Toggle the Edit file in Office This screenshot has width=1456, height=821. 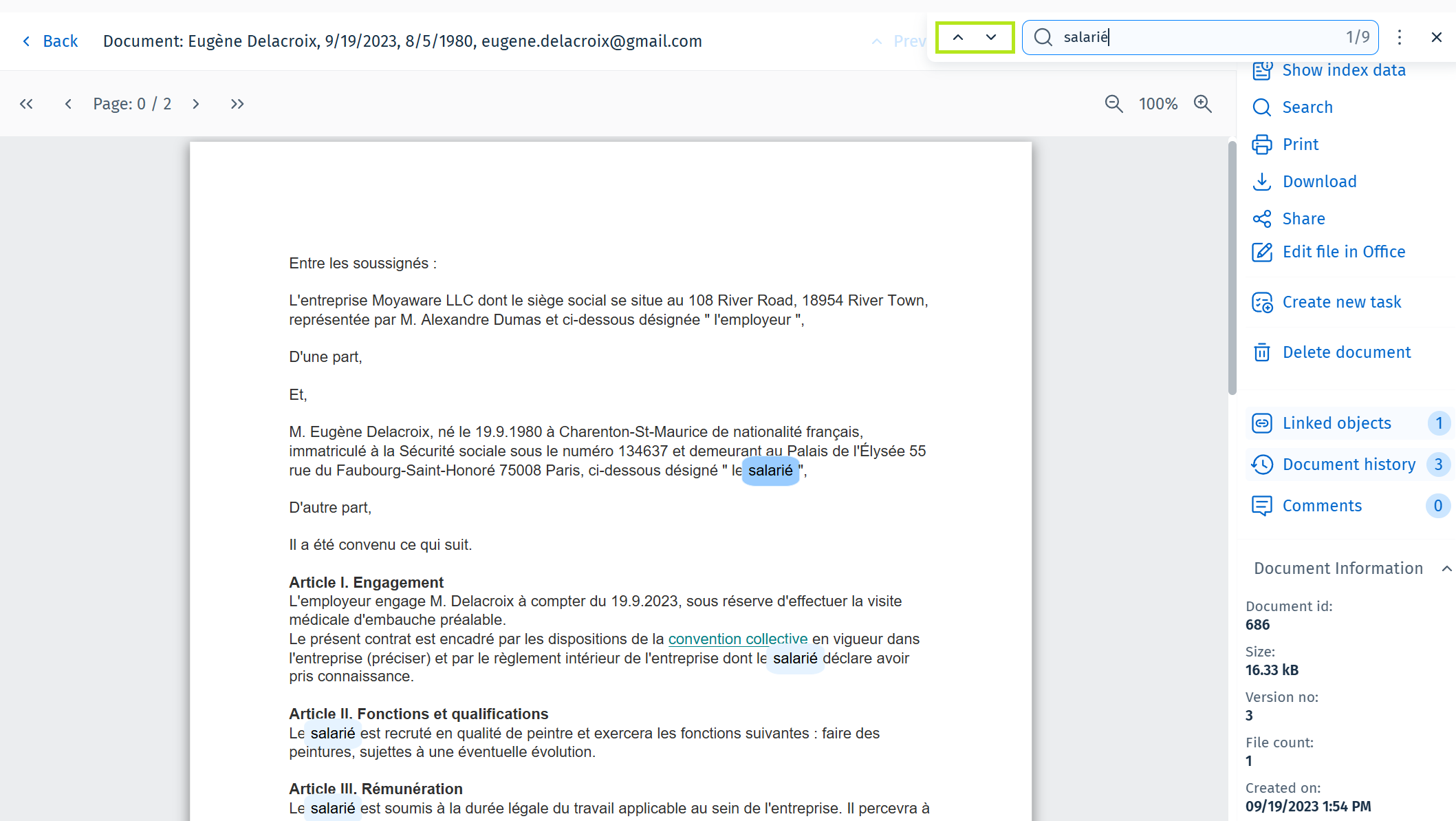1343,252
